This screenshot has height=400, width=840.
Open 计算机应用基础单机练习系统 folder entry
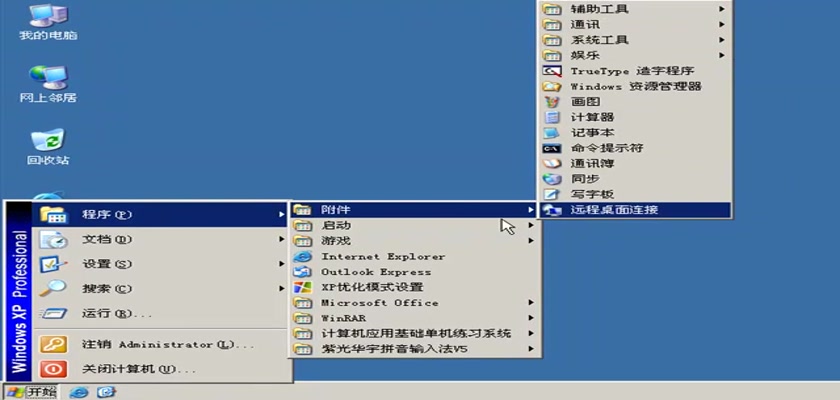tap(414, 333)
